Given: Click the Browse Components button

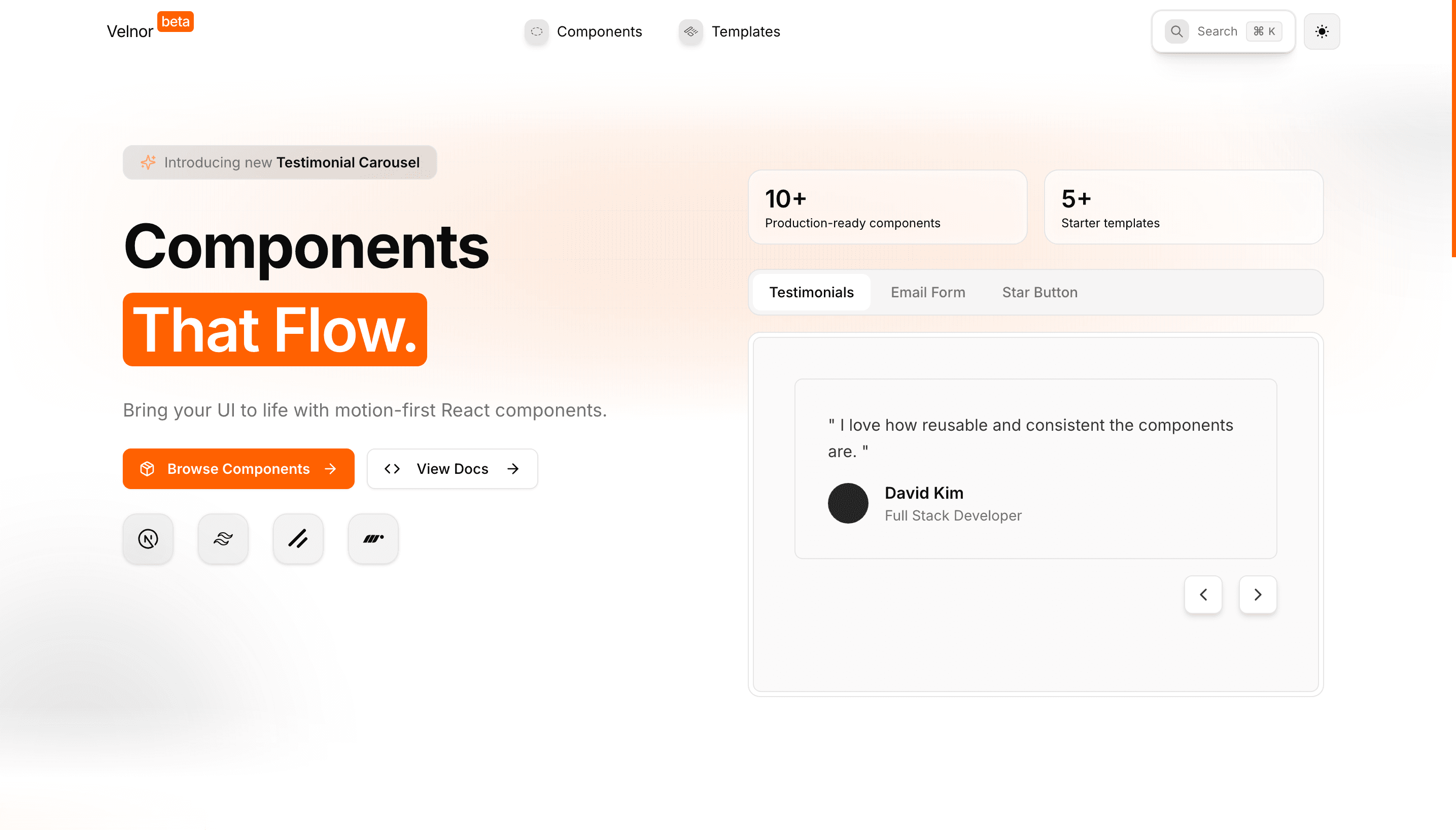Looking at the screenshot, I should pyautogui.click(x=238, y=469).
